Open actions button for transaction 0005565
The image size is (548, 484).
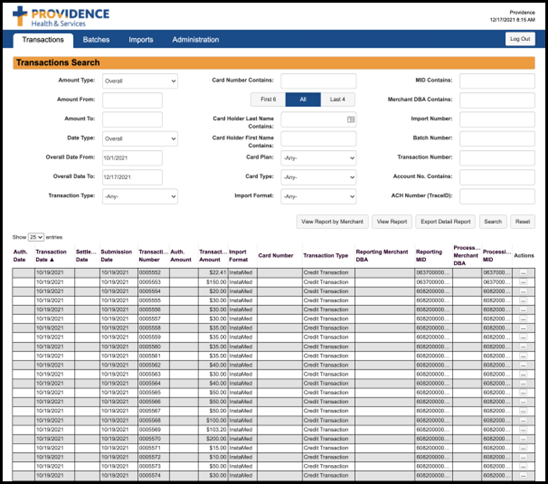[x=523, y=393]
